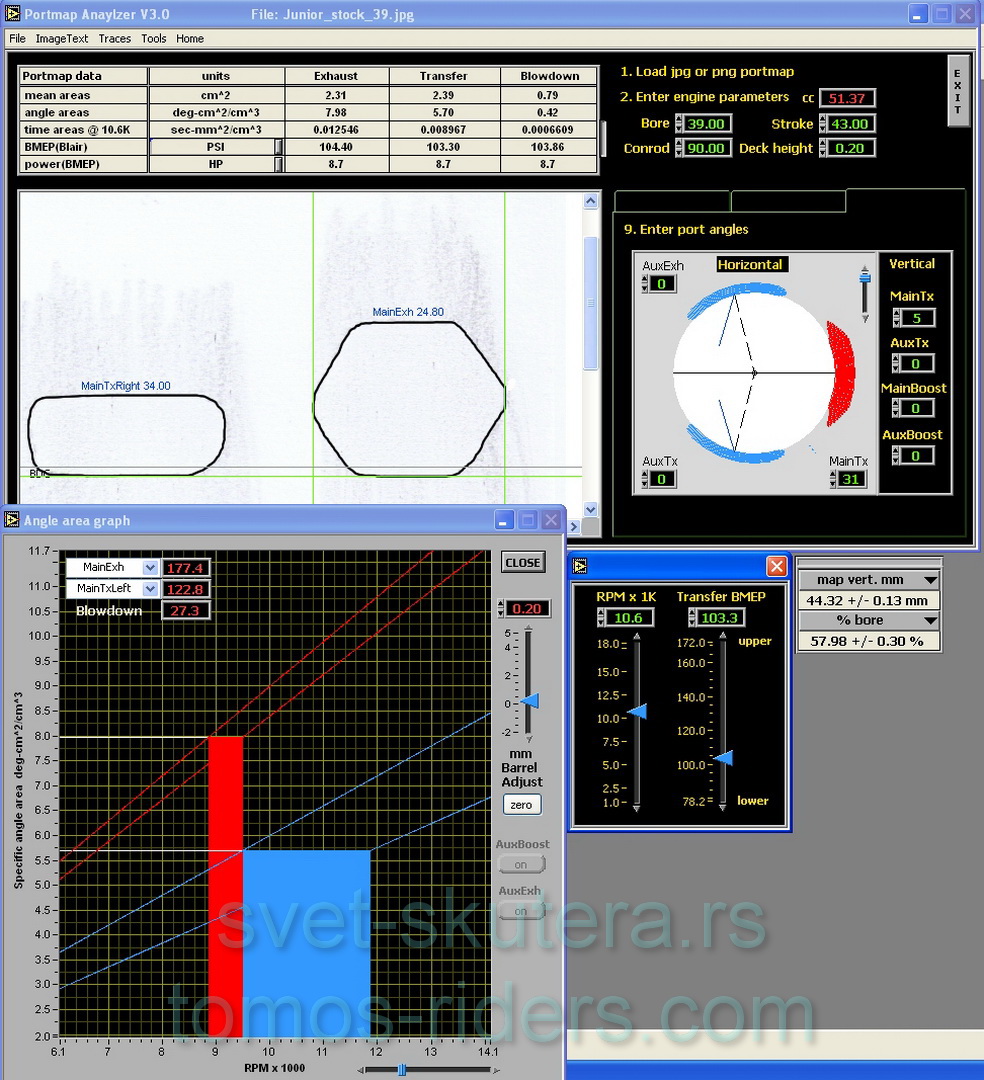Click the Conrod value input field

(704, 148)
